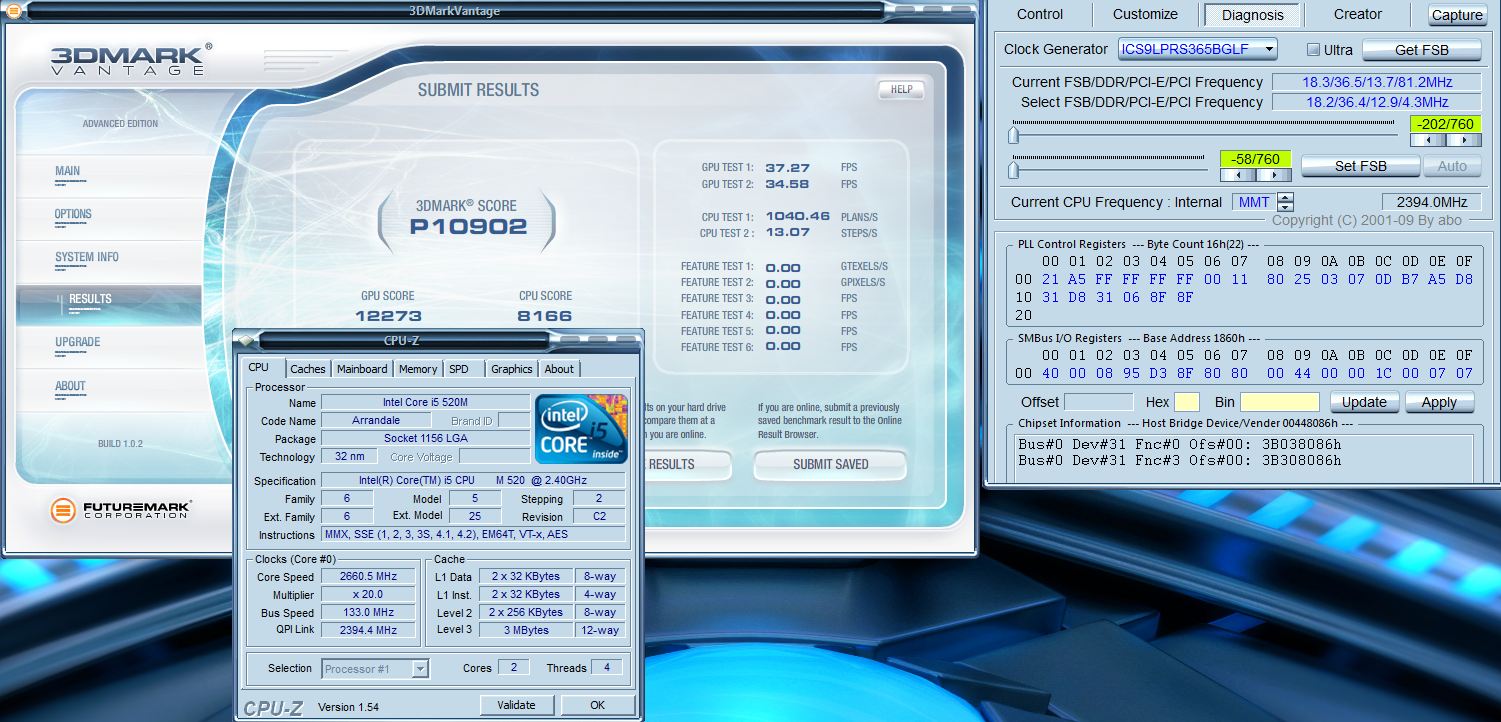Image resolution: width=1501 pixels, height=722 pixels.
Task: Click the P10902 3DMark score
Action: point(468,226)
